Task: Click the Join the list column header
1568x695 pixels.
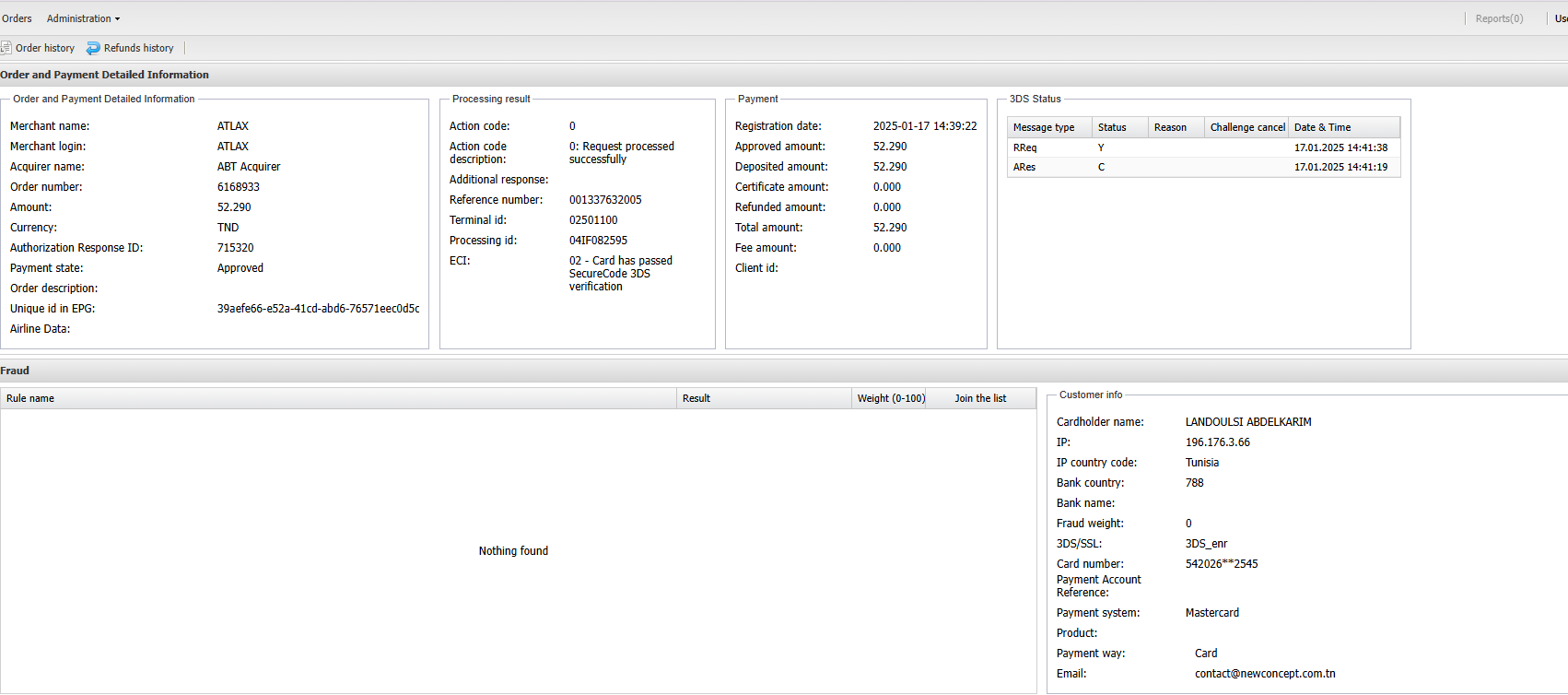Action: 980,398
